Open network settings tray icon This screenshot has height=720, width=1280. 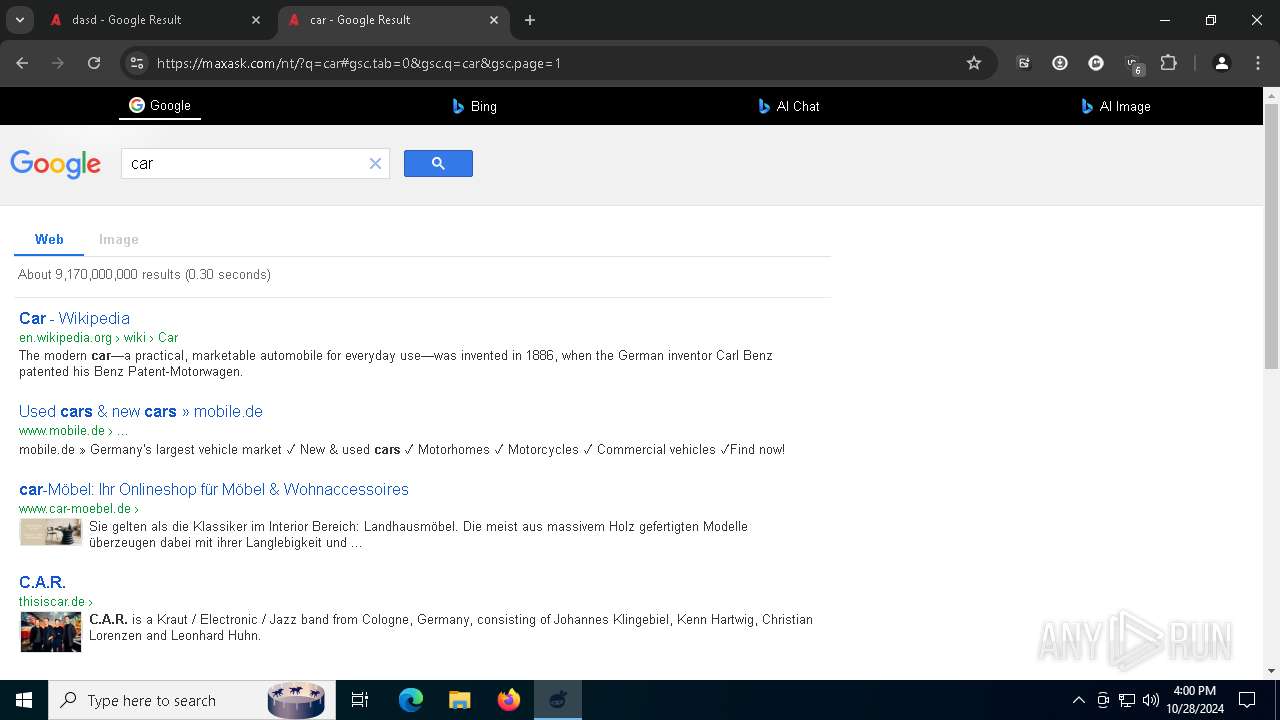pos(1127,700)
